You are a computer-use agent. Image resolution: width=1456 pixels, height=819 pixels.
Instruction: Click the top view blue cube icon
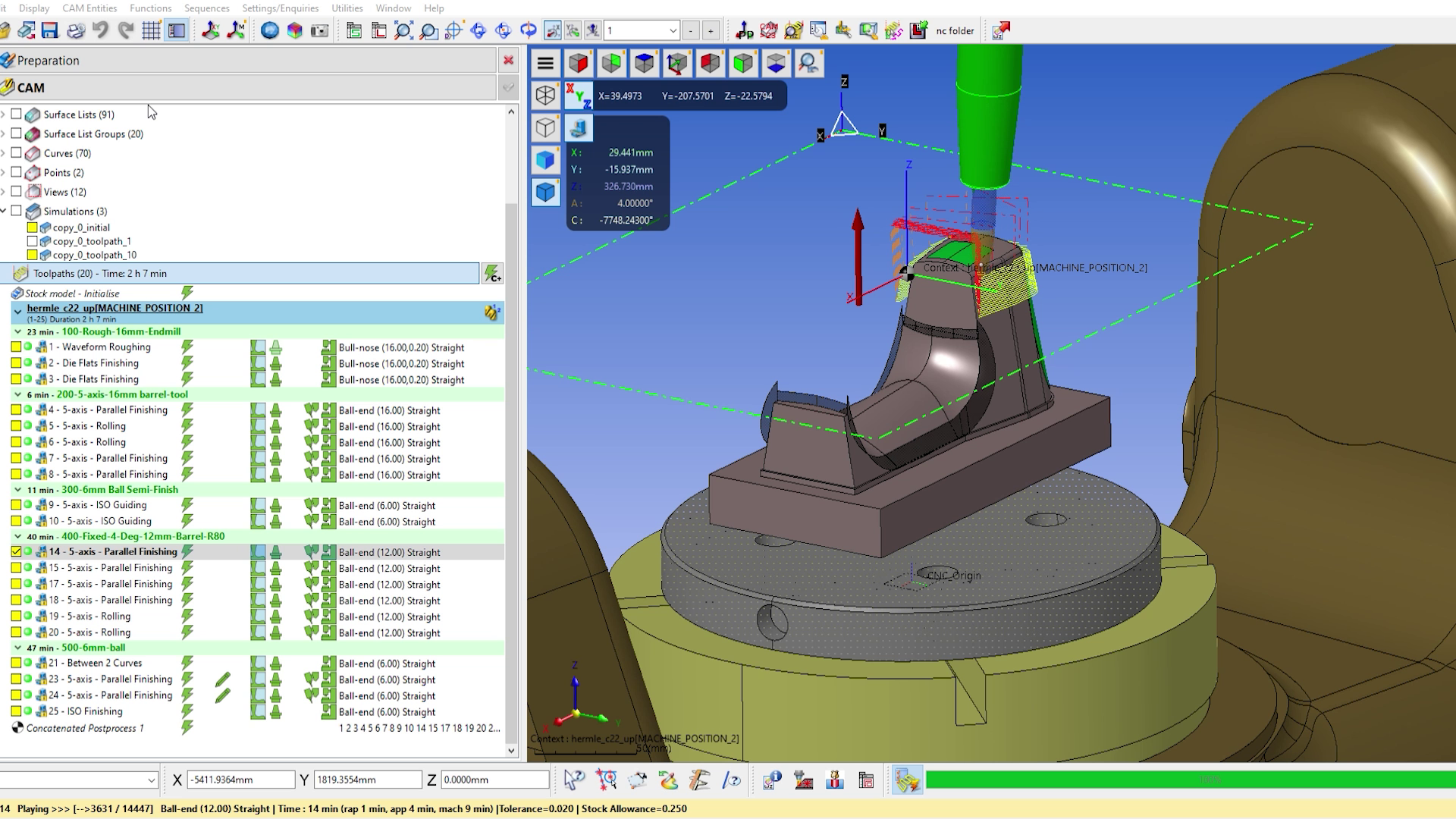click(x=644, y=63)
